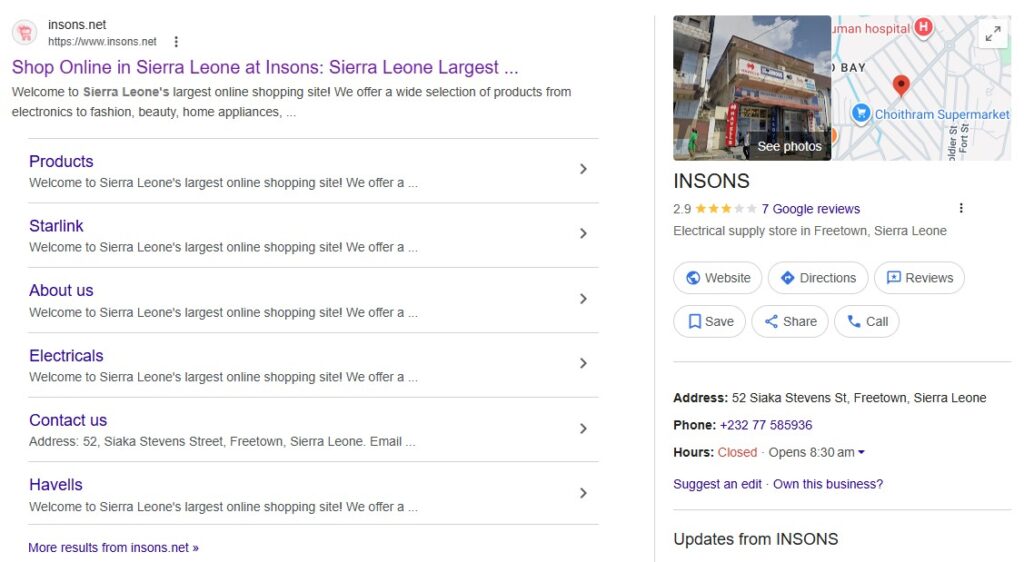Open the Shop Online in Sierra Leone result title
This screenshot has height=562, width=1024.
coord(265,67)
